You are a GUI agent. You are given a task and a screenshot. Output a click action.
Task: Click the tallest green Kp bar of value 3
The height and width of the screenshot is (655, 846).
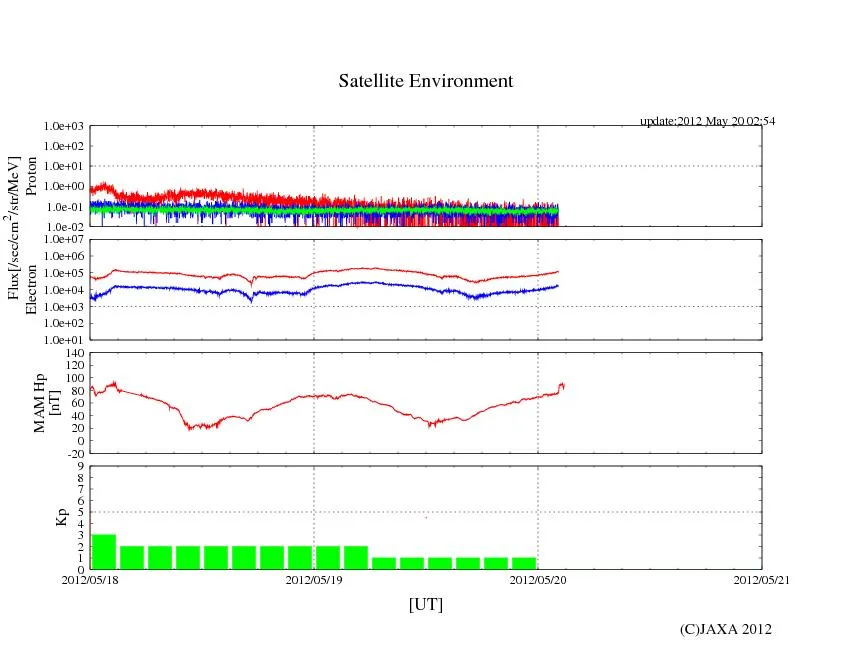tap(104, 552)
